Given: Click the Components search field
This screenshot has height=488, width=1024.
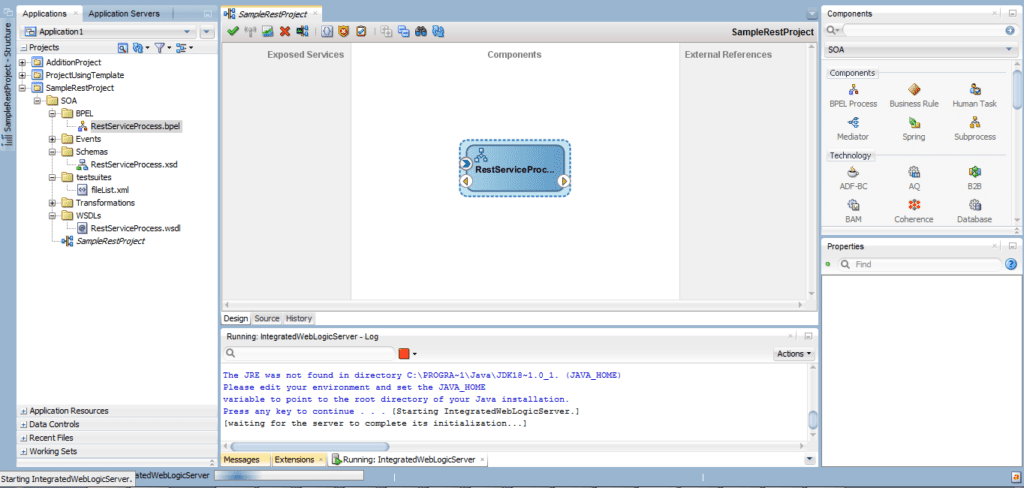Looking at the screenshot, I should [x=923, y=31].
